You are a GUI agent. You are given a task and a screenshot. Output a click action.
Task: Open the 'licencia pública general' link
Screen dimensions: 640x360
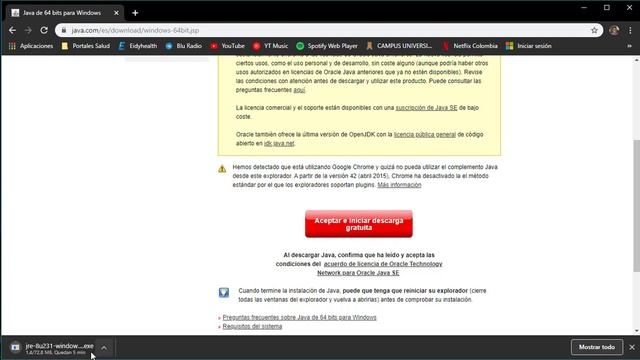click(x=424, y=134)
